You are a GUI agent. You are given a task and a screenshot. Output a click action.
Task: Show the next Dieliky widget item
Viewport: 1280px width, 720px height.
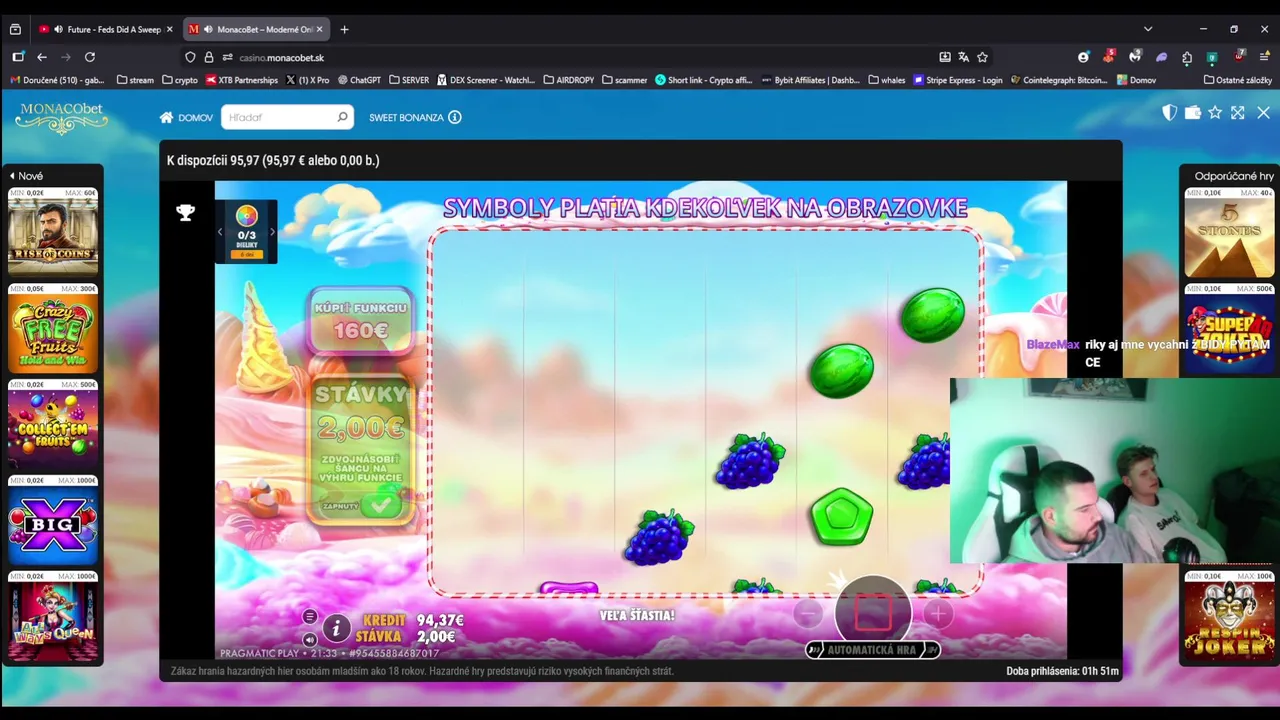click(x=272, y=232)
